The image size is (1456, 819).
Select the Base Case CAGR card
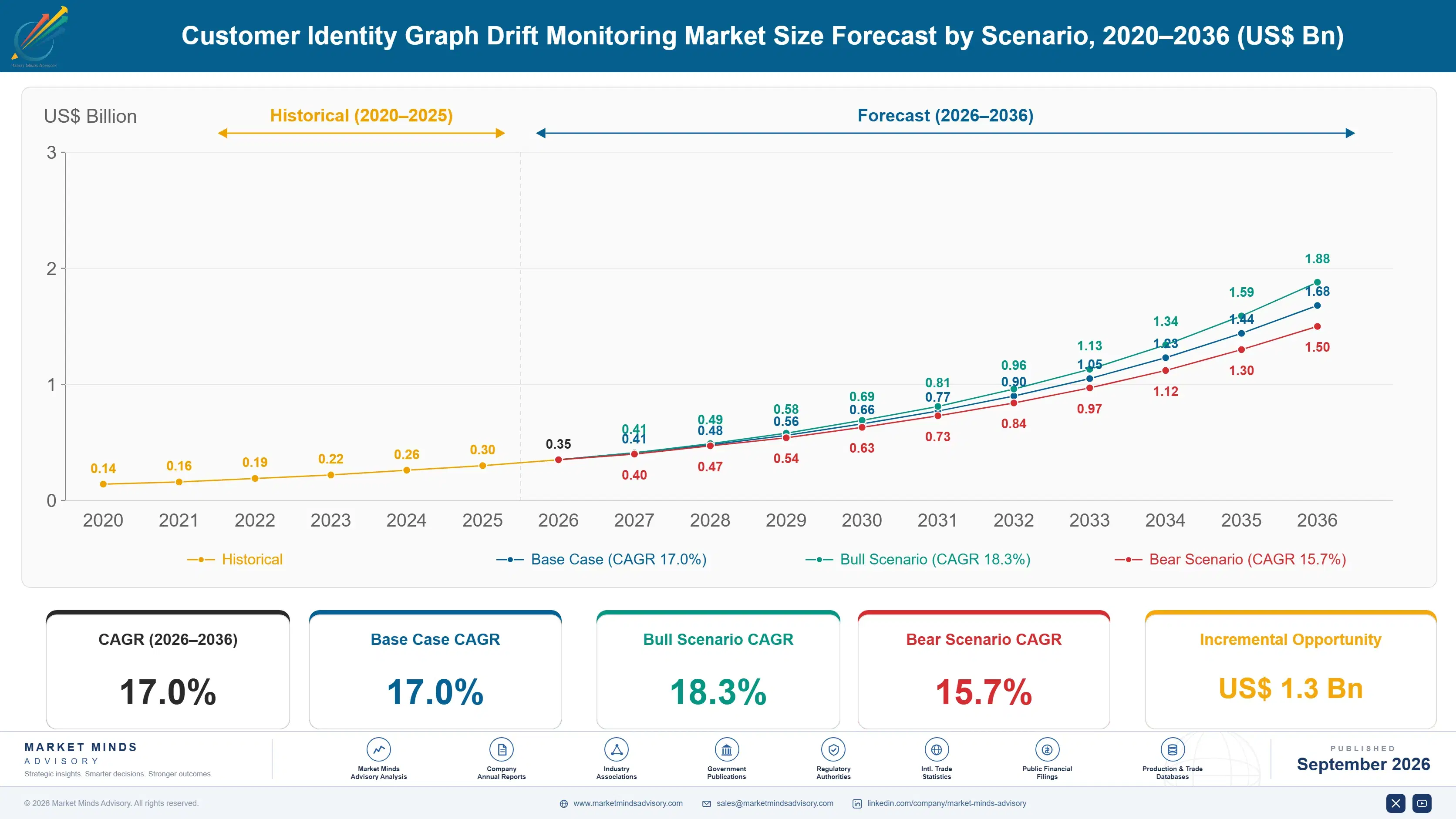click(435, 670)
